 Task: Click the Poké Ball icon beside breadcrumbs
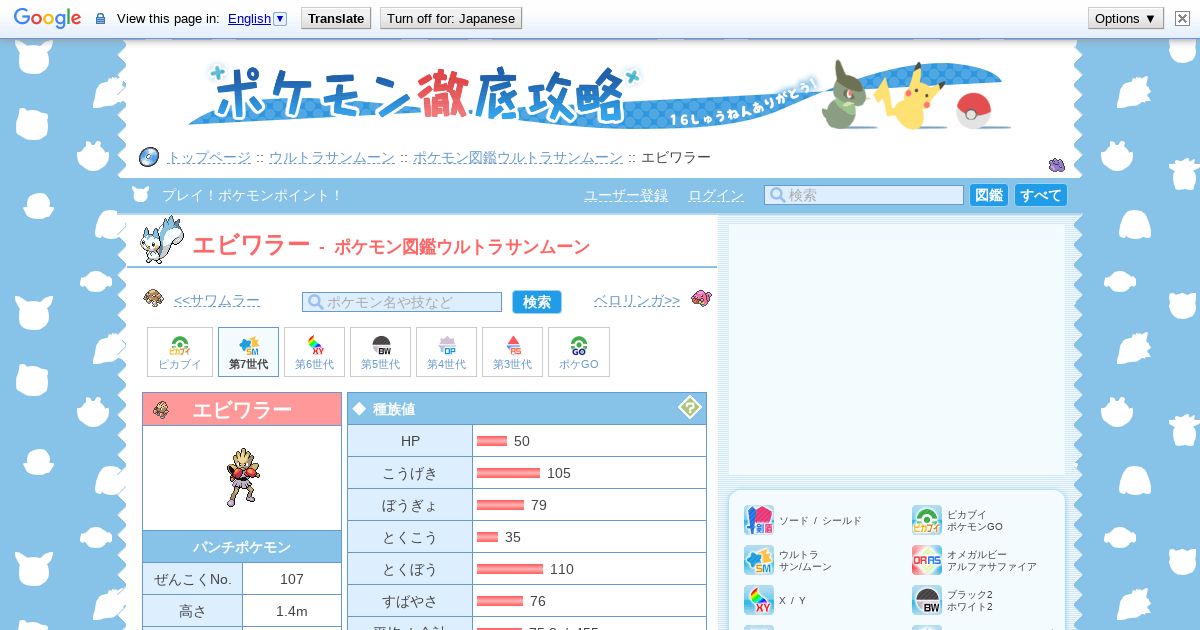(149, 157)
